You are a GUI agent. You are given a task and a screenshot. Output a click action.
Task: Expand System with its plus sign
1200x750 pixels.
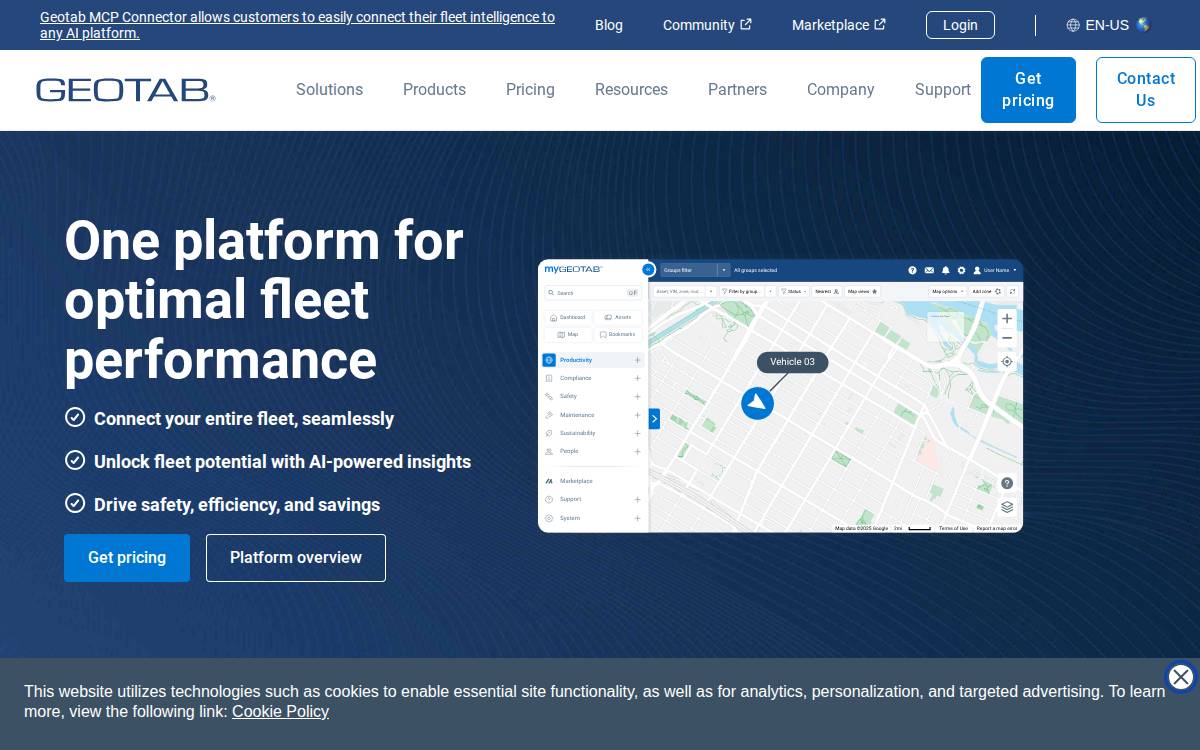(637, 518)
